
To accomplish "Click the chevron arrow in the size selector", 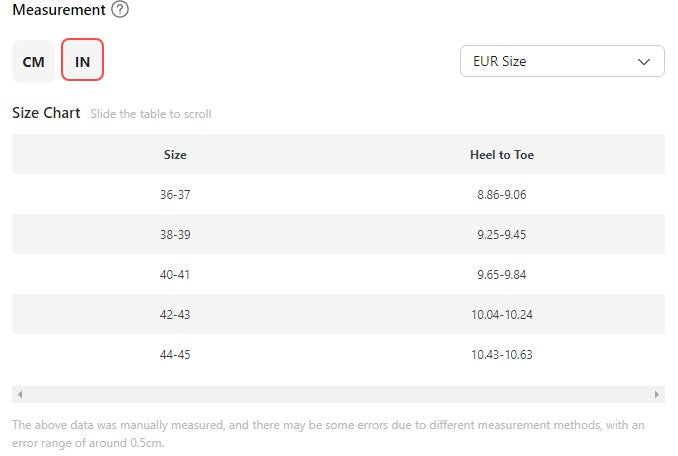I will coord(643,61).
